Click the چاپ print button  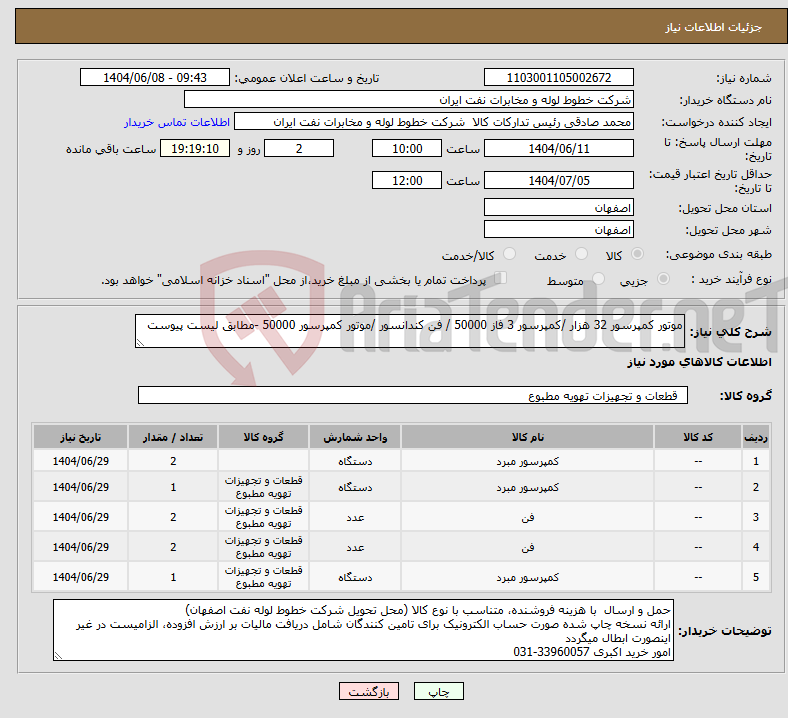coord(439,691)
